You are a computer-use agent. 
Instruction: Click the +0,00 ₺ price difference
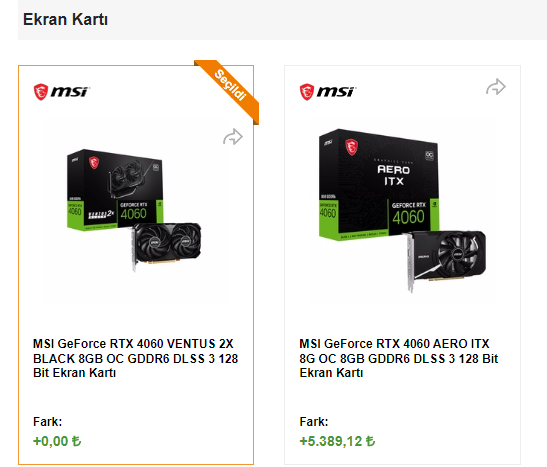[57, 441]
